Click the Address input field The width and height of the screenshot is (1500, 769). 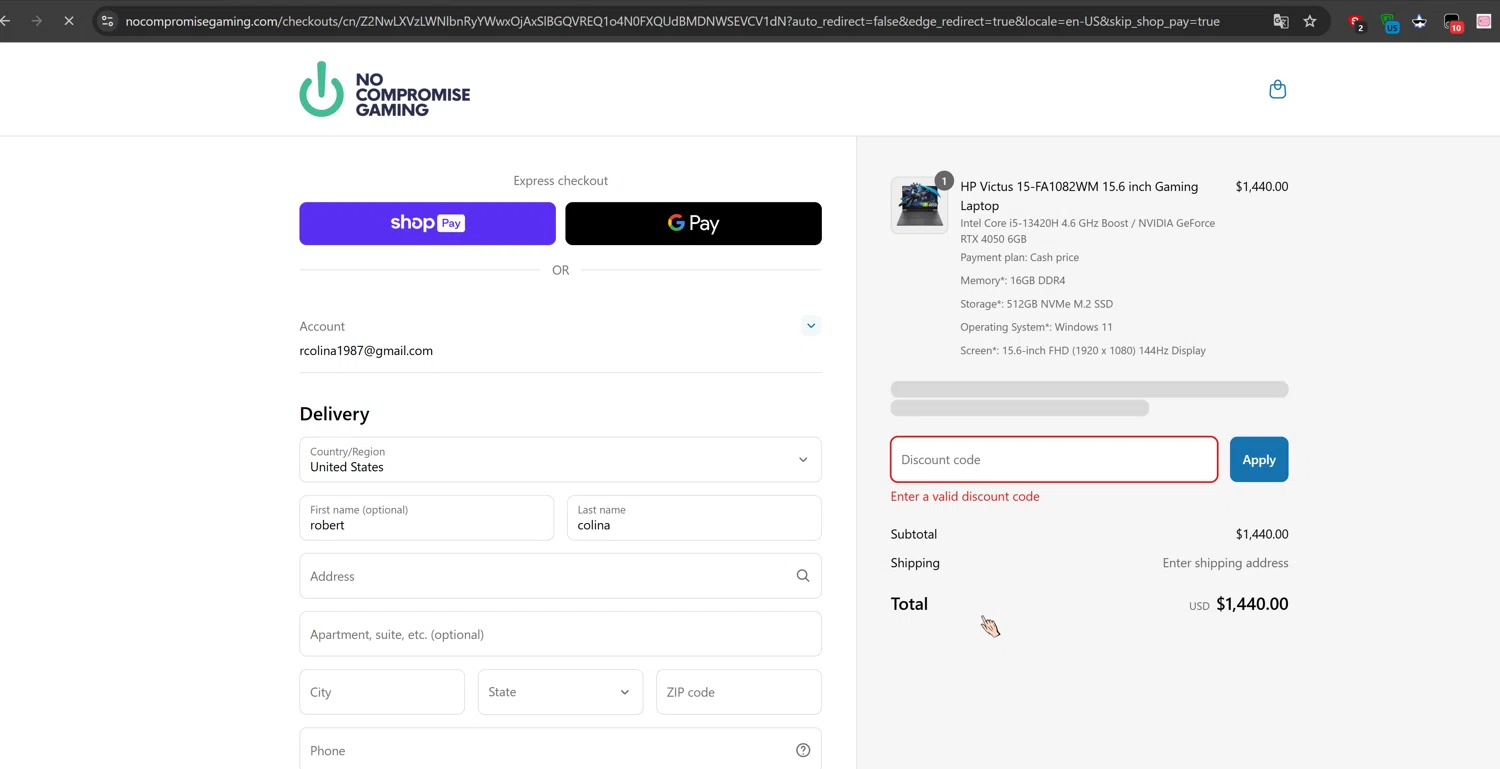click(x=560, y=576)
